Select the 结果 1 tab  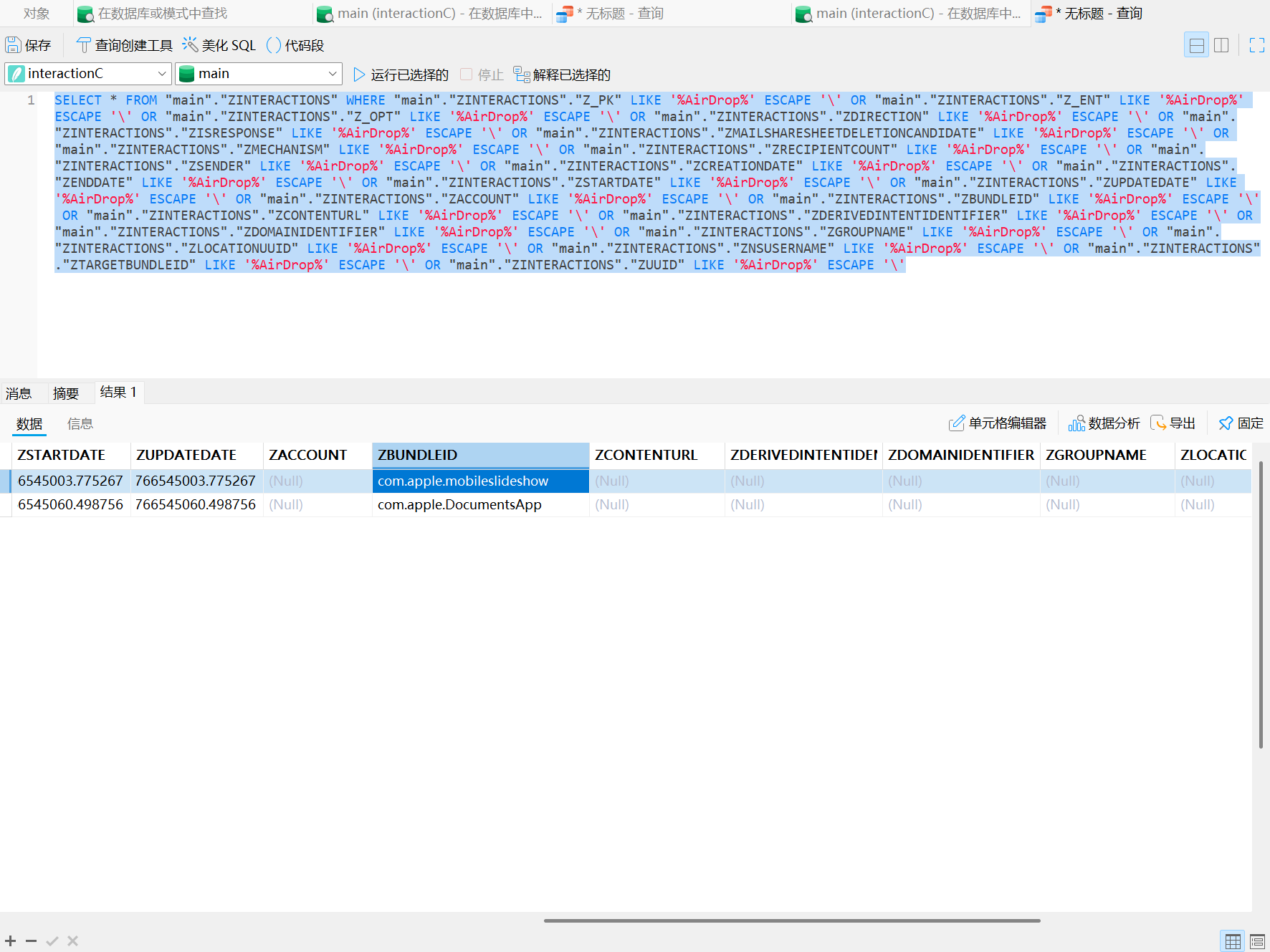(119, 393)
